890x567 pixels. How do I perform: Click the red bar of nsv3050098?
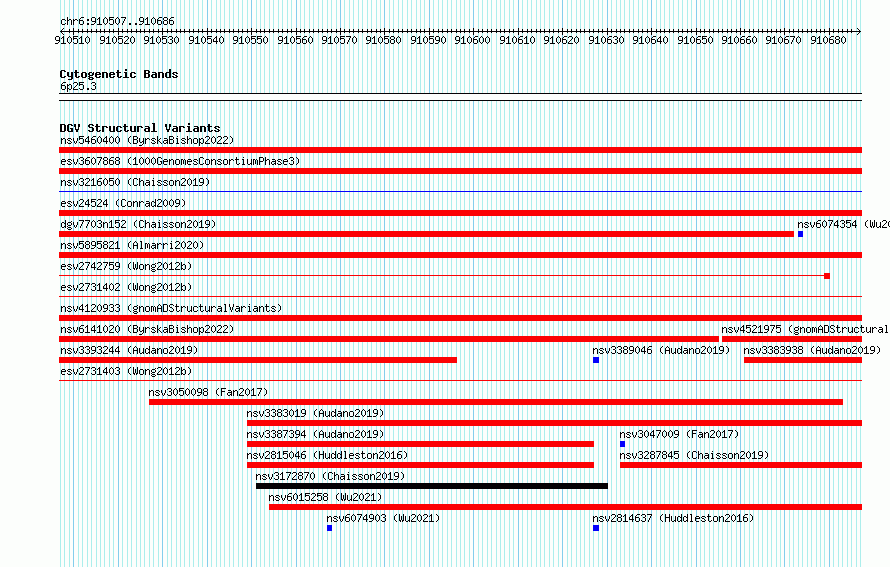[496, 402]
